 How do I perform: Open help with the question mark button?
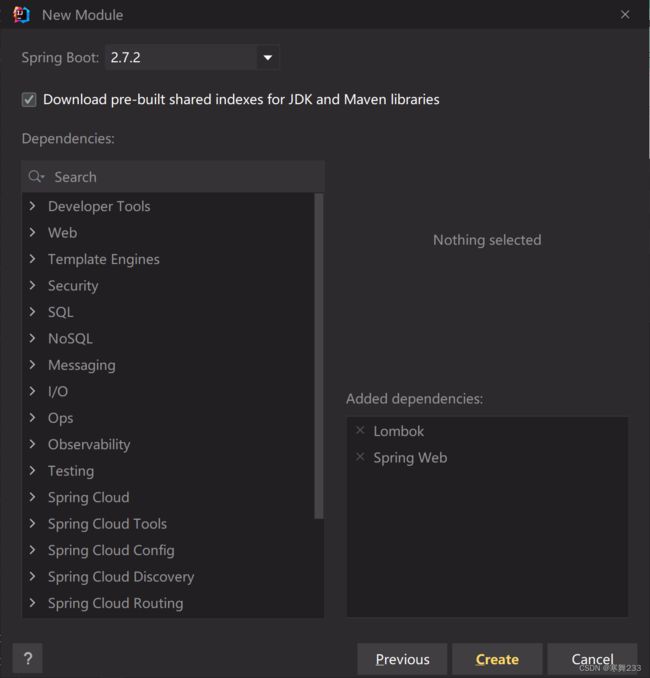click(x=28, y=659)
